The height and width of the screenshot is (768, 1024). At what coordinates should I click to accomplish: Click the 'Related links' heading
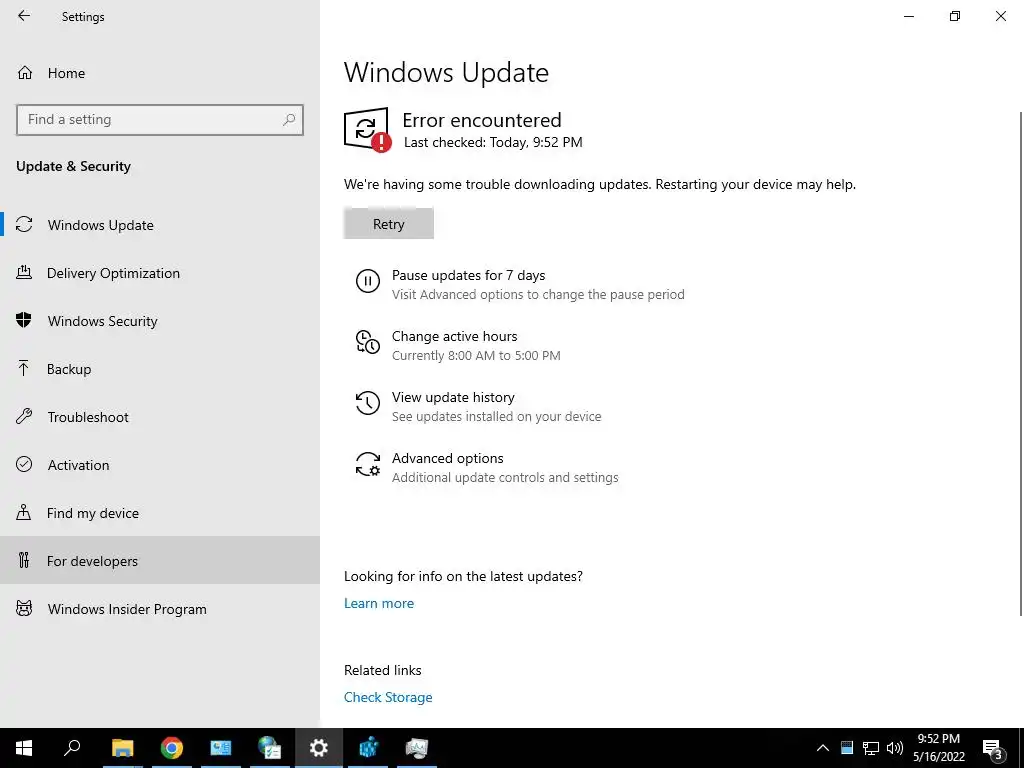pyautogui.click(x=383, y=670)
